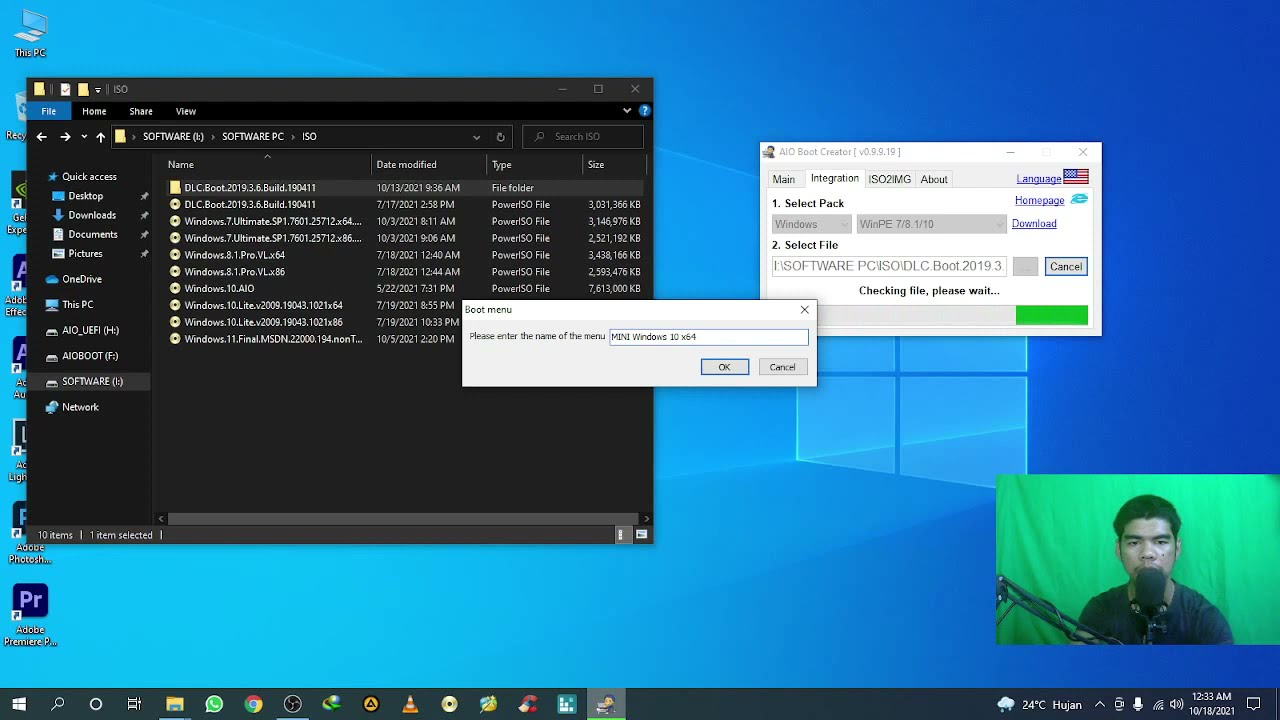Switch to Integration tab
The height and width of the screenshot is (720, 1280).
pyautogui.click(x=835, y=178)
